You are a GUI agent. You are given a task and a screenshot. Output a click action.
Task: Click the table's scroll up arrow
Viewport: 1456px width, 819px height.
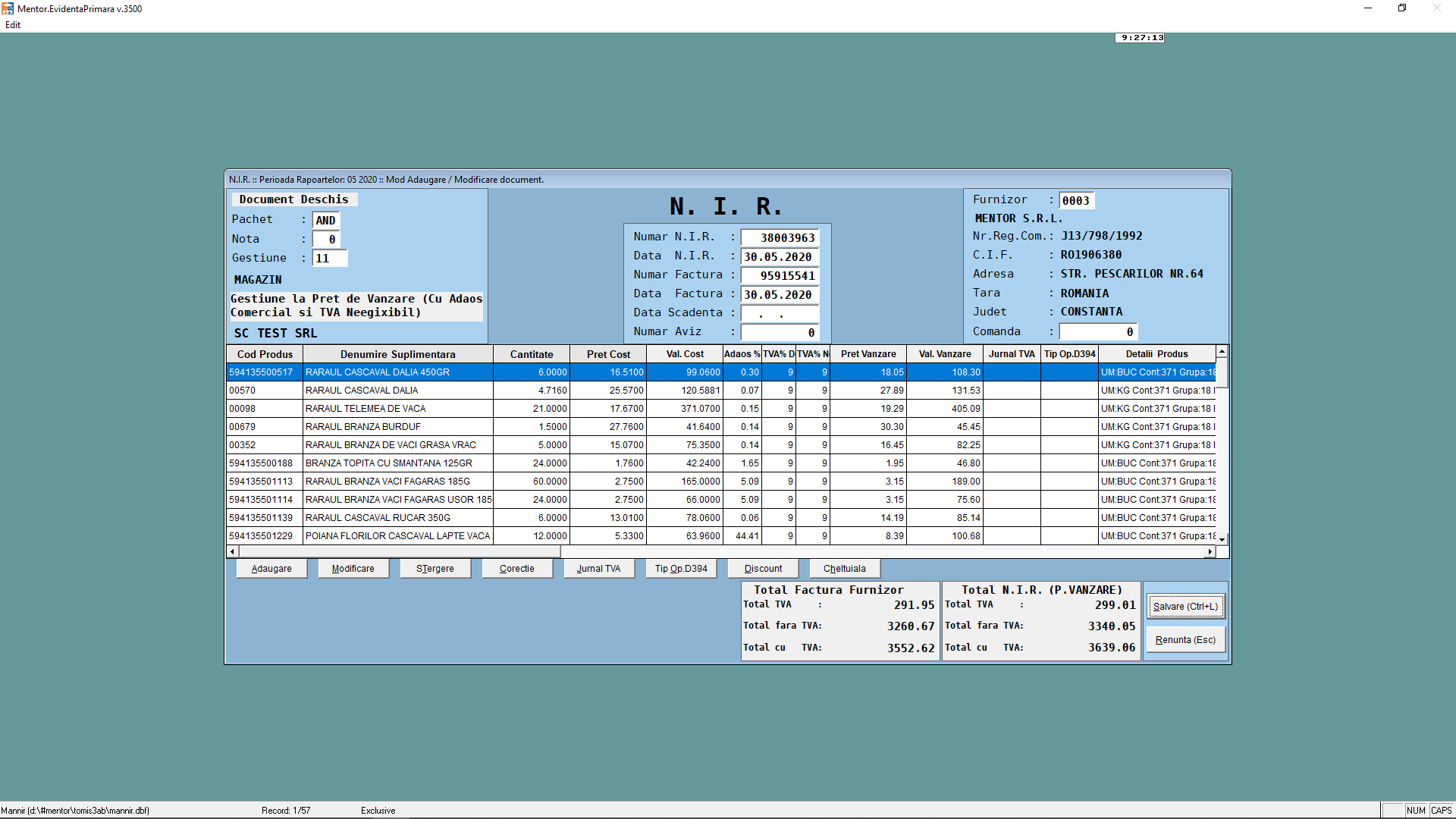(x=1222, y=352)
